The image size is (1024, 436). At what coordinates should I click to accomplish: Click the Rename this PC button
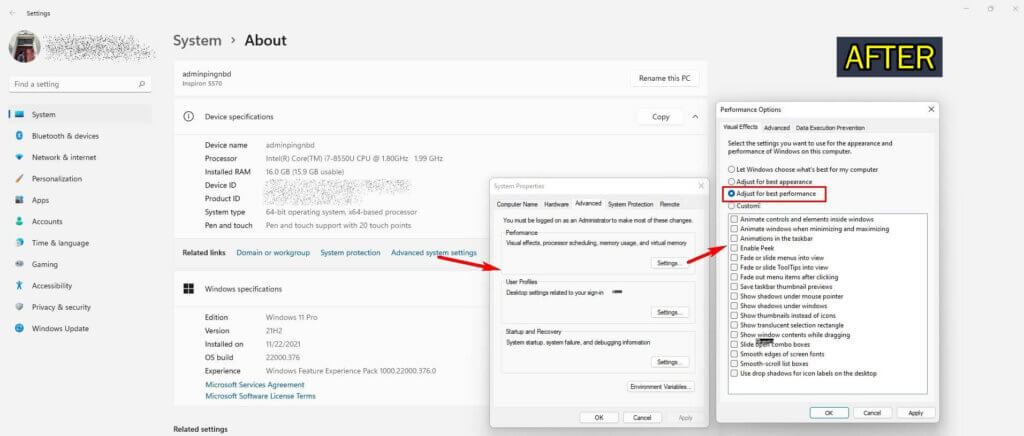click(x=664, y=78)
